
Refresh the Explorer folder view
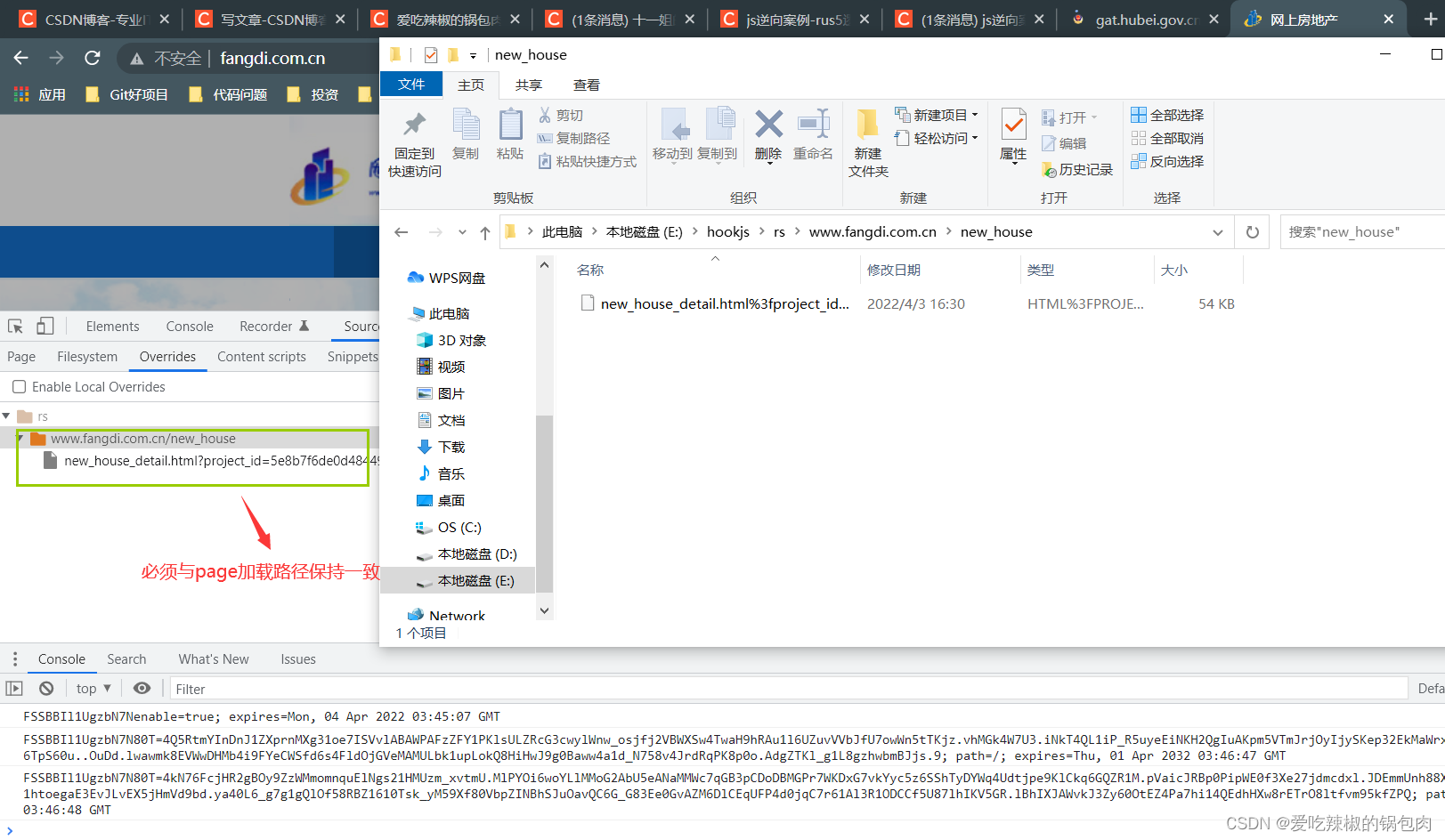pos(1253,232)
